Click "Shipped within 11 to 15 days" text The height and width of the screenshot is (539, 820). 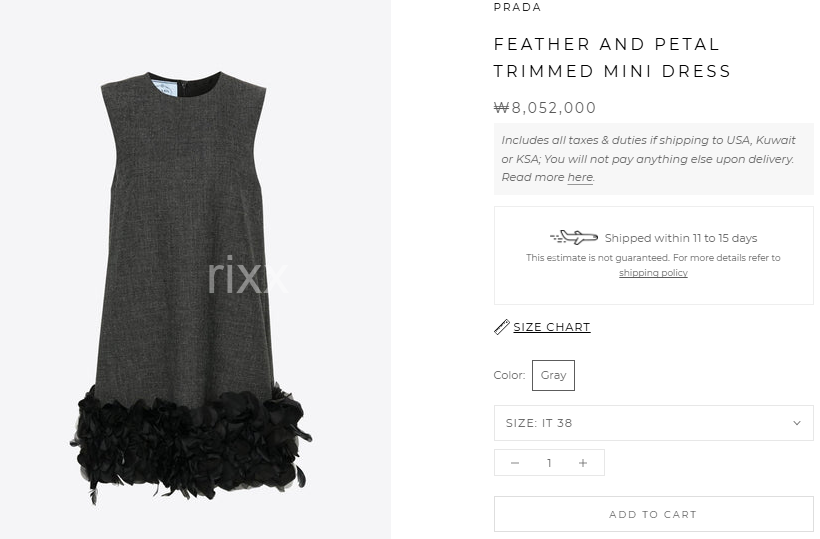tap(681, 238)
